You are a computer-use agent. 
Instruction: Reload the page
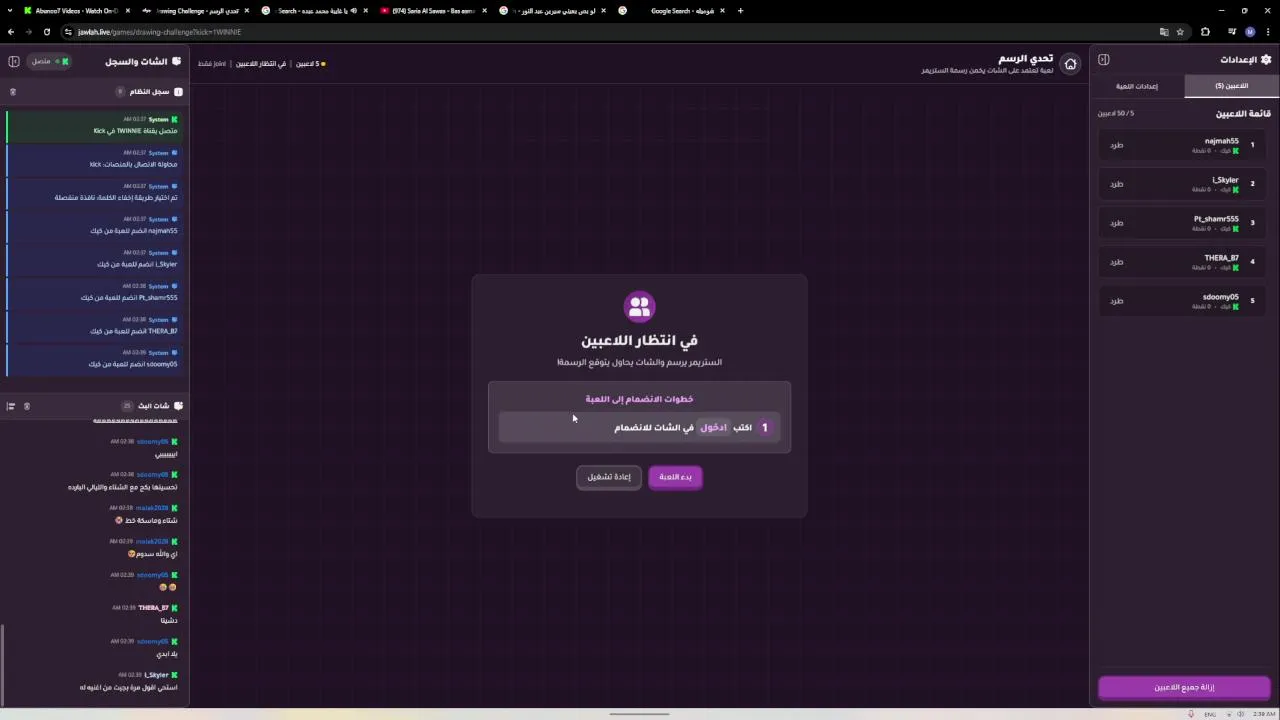46,32
